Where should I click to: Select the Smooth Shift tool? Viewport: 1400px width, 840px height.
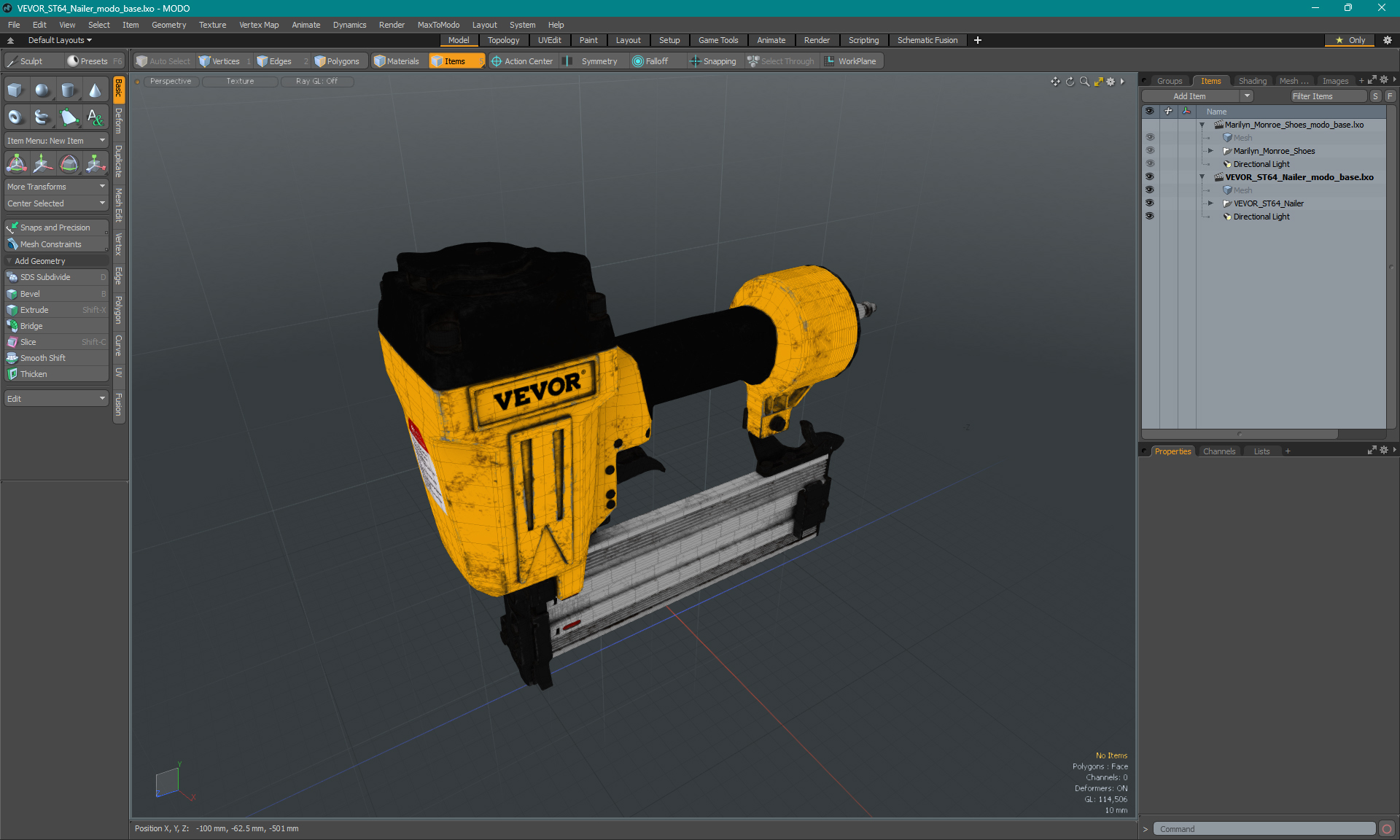point(56,358)
